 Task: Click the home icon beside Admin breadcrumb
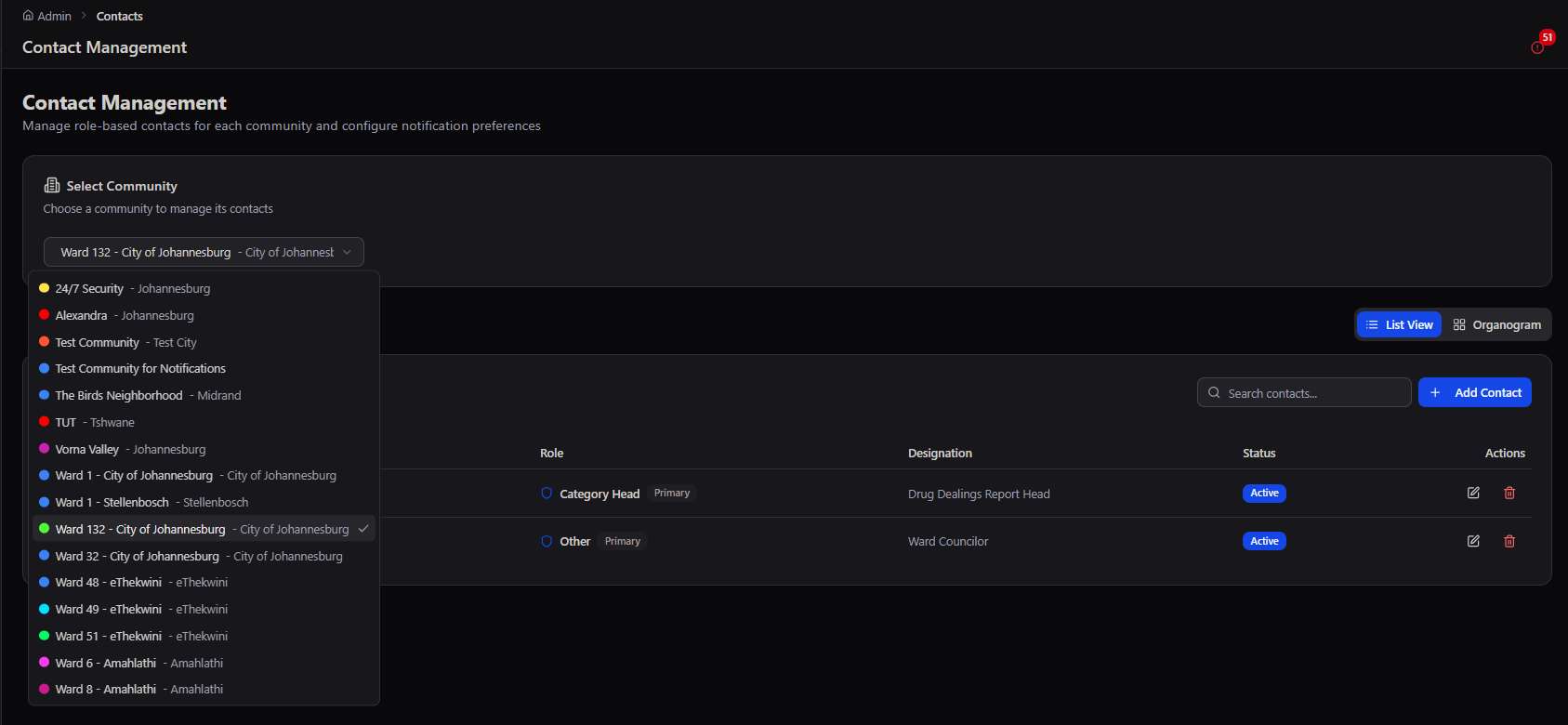[x=28, y=16]
